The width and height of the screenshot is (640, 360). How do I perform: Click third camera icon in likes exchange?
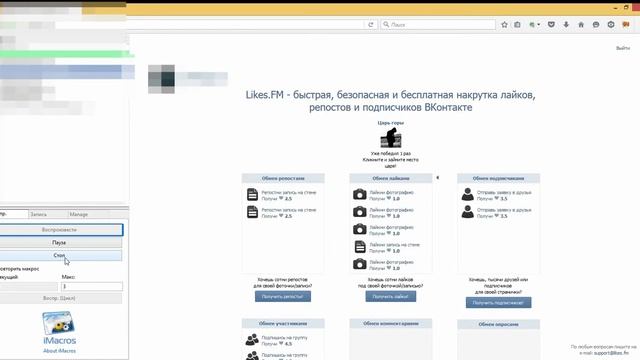[x=360, y=229]
